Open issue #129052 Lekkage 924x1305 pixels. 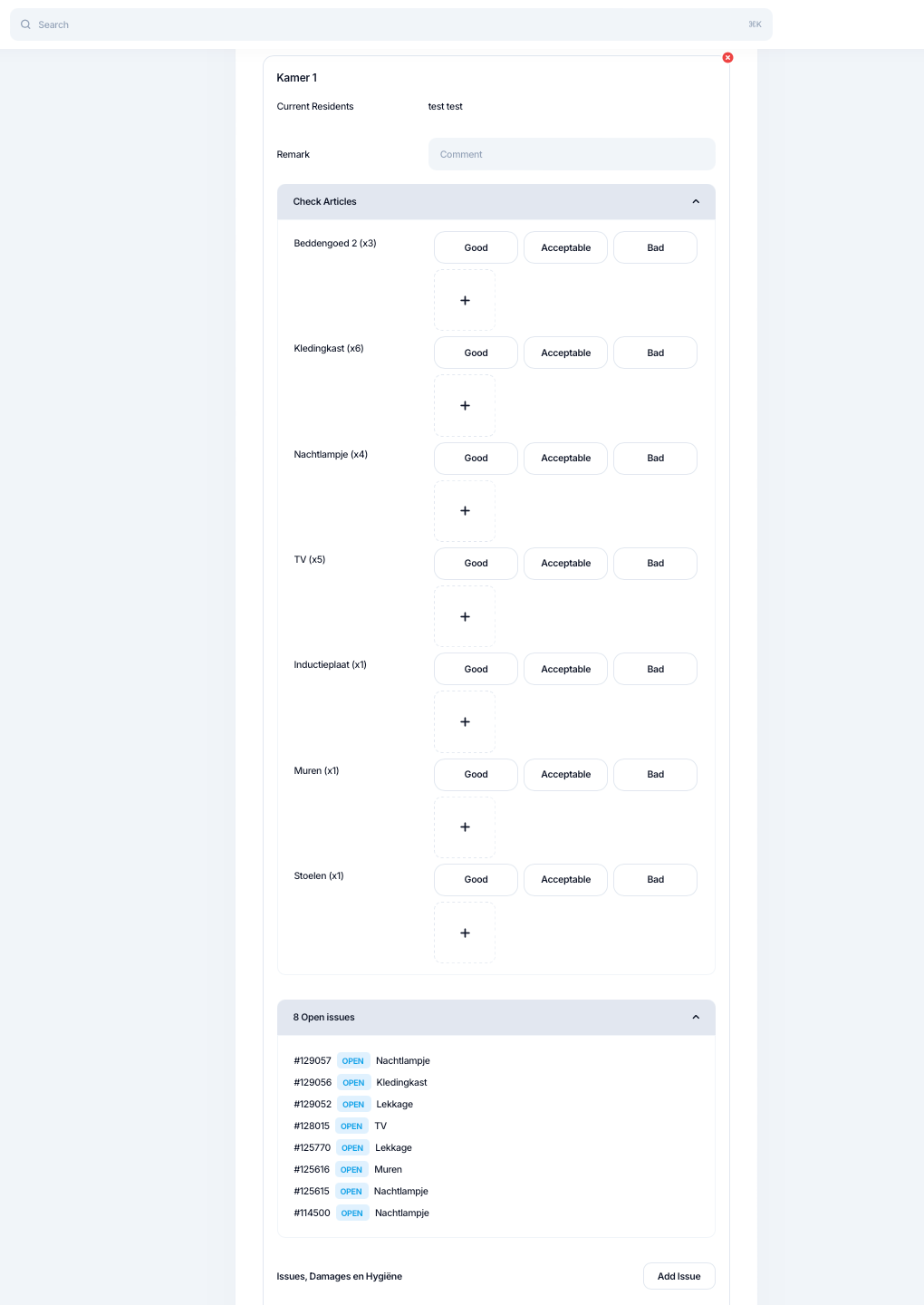pos(394,1104)
